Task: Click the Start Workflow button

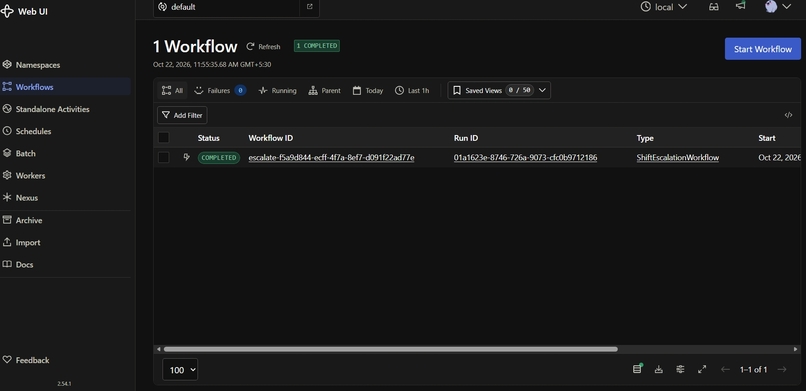Action: click(762, 49)
